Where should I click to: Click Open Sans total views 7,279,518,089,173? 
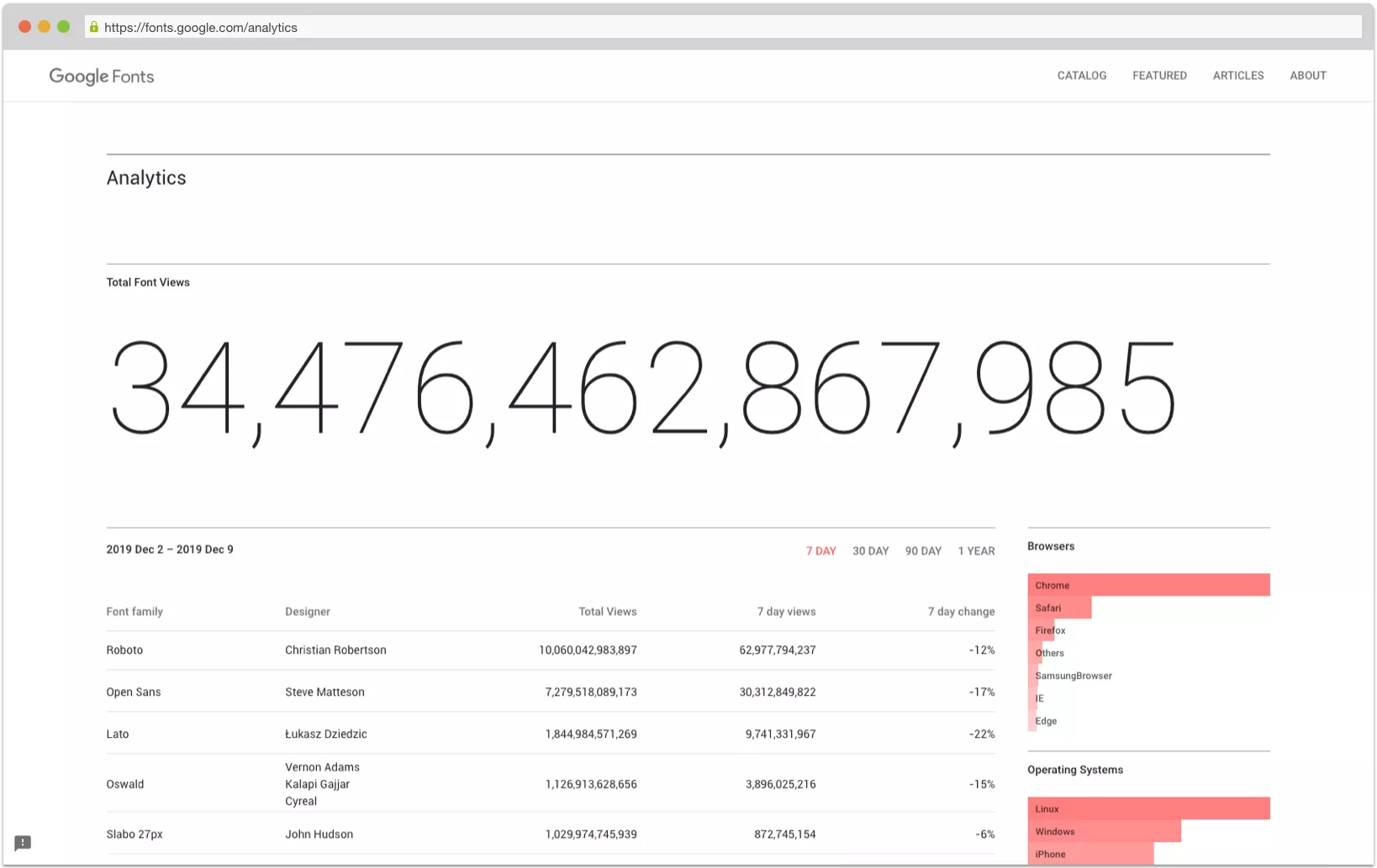[x=591, y=692]
